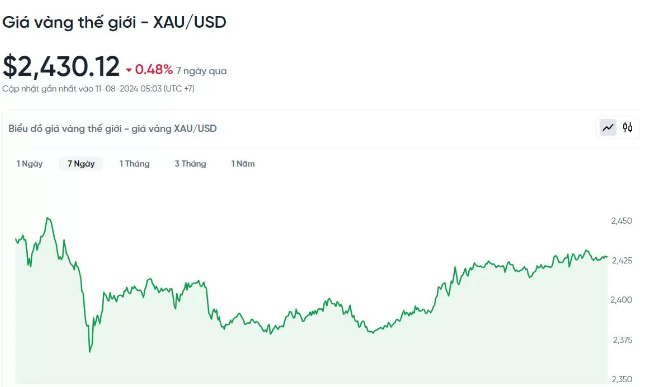Switch to candlestick chart icon
The height and width of the screenshot is (387, 646).
click(x=627, y=128)
